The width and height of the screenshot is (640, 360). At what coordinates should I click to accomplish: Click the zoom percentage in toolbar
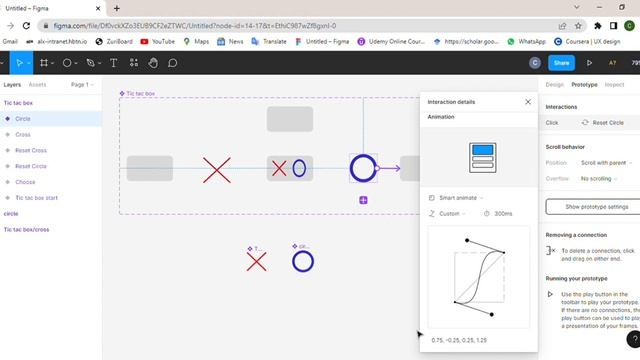click(x=636, y=63)
